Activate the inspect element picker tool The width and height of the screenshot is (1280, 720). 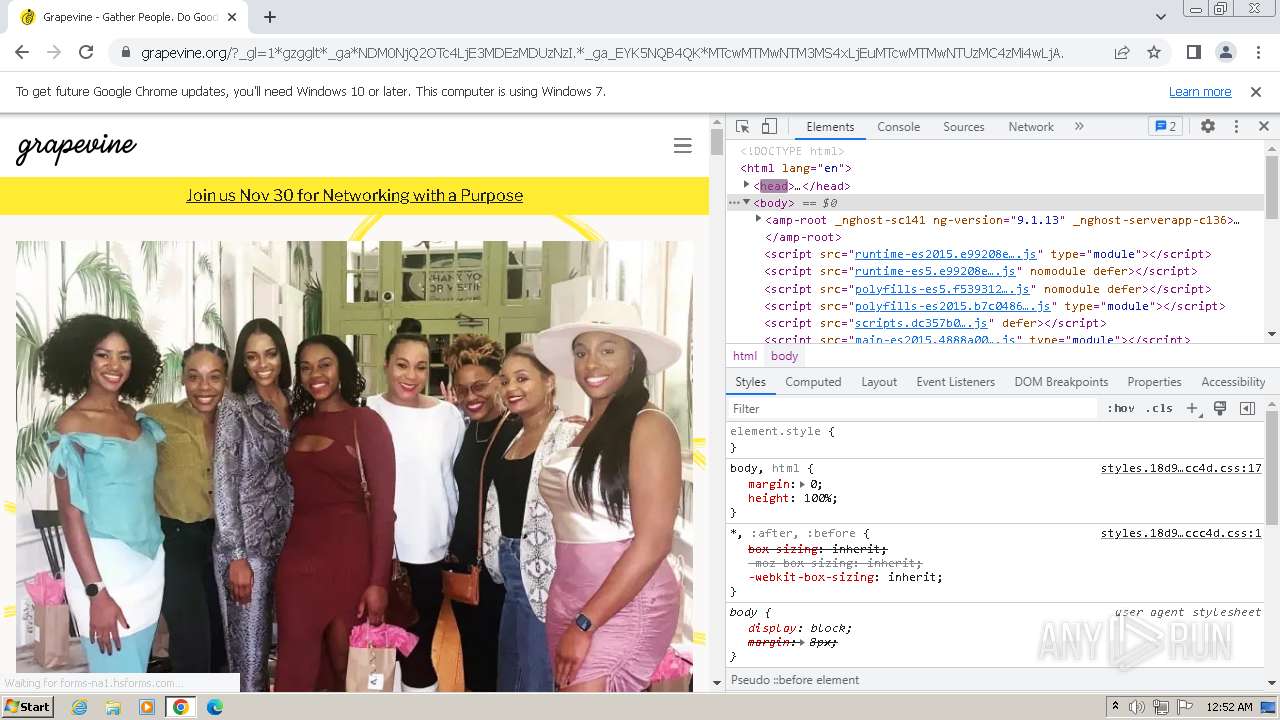742,127
